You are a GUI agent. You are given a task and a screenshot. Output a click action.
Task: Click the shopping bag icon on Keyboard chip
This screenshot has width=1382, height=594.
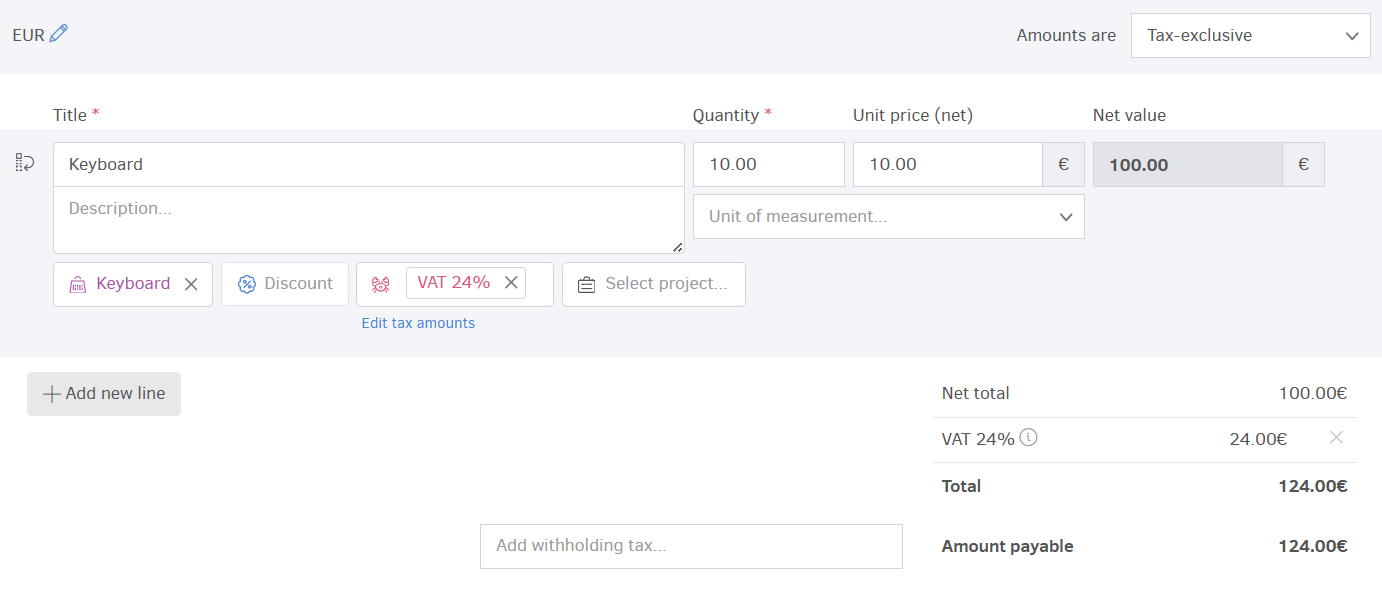(77, 284)
